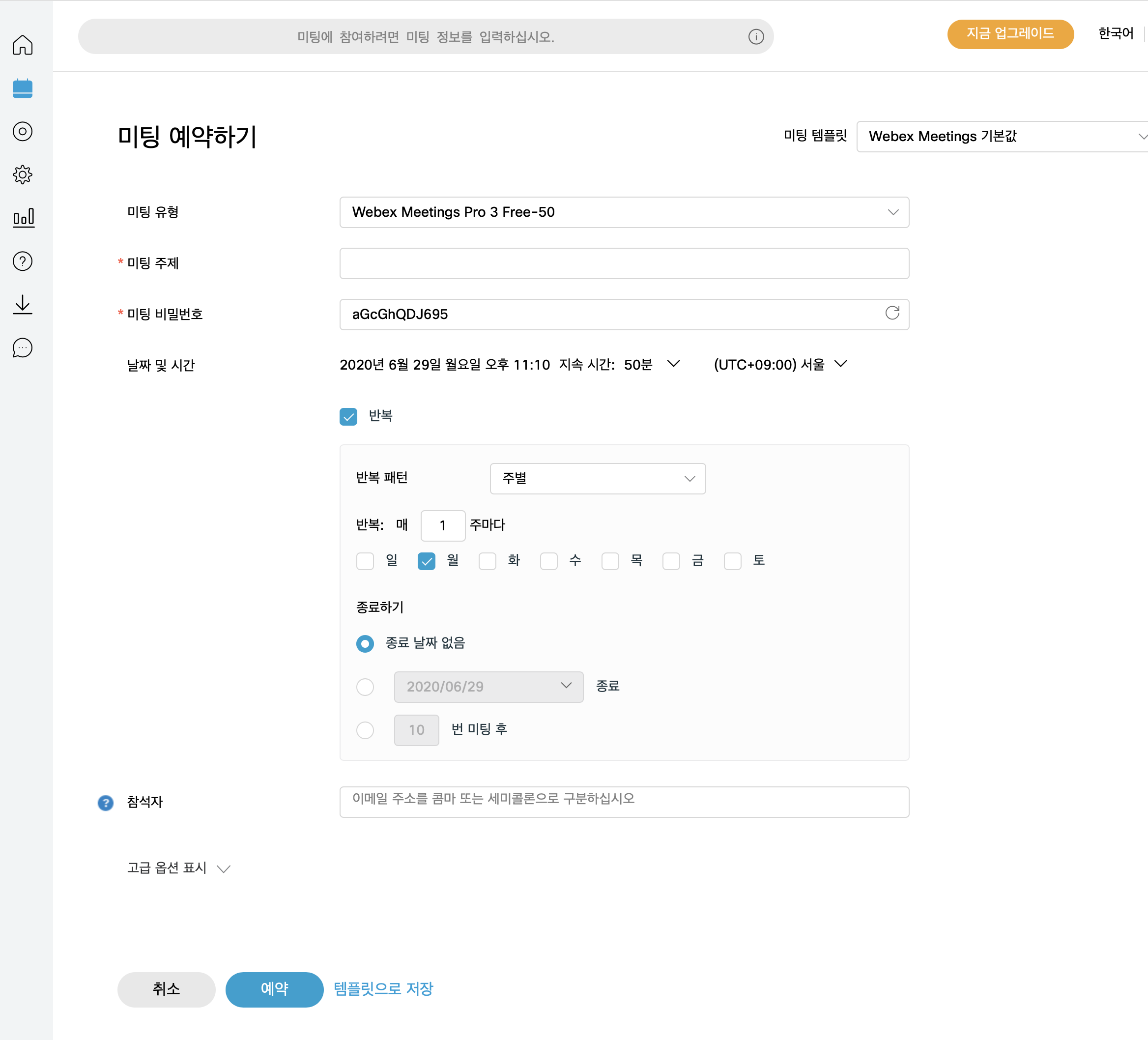Click the Meetings calendar sidebar icon
1148x1040 pixels.
[x=23, y=88]
